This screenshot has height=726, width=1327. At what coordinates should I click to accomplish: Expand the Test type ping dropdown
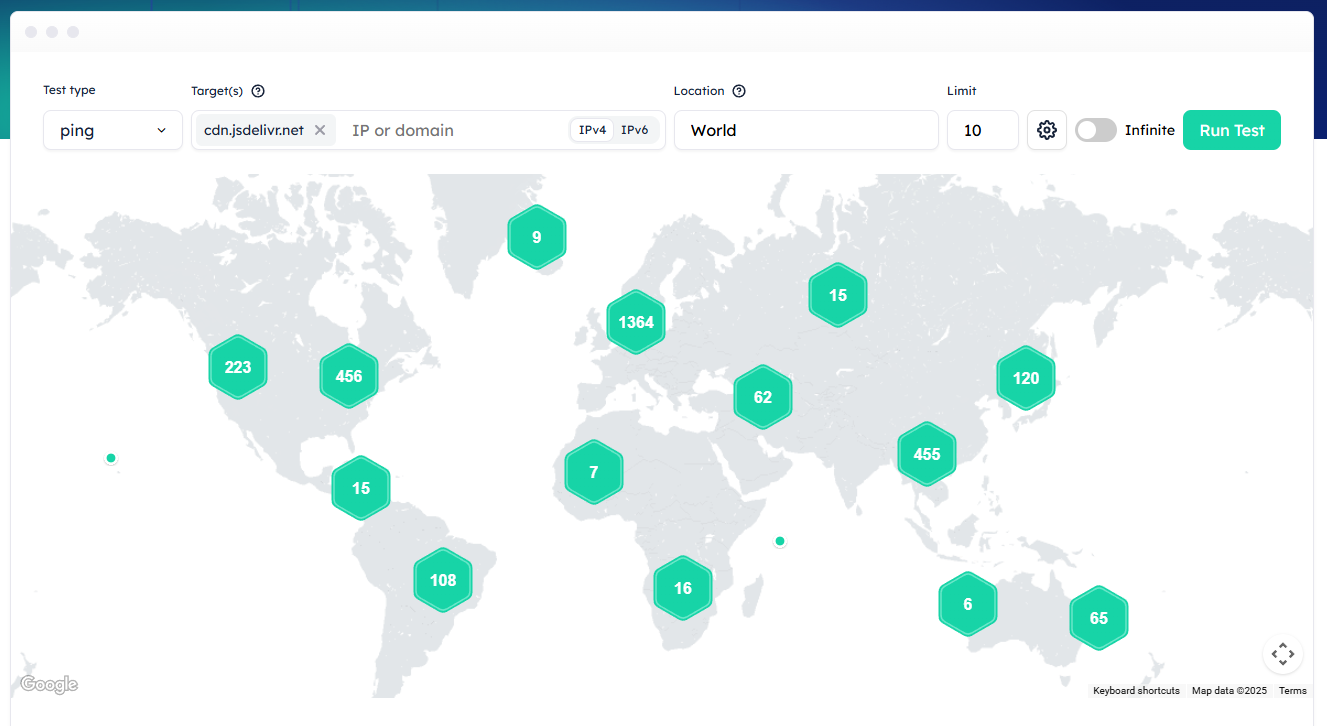point(113,130)
